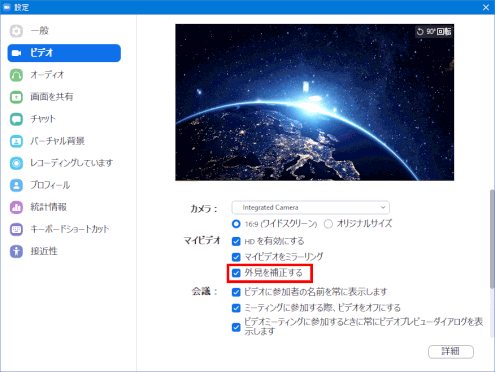Go to チャット settings

(x=64, y=119)
